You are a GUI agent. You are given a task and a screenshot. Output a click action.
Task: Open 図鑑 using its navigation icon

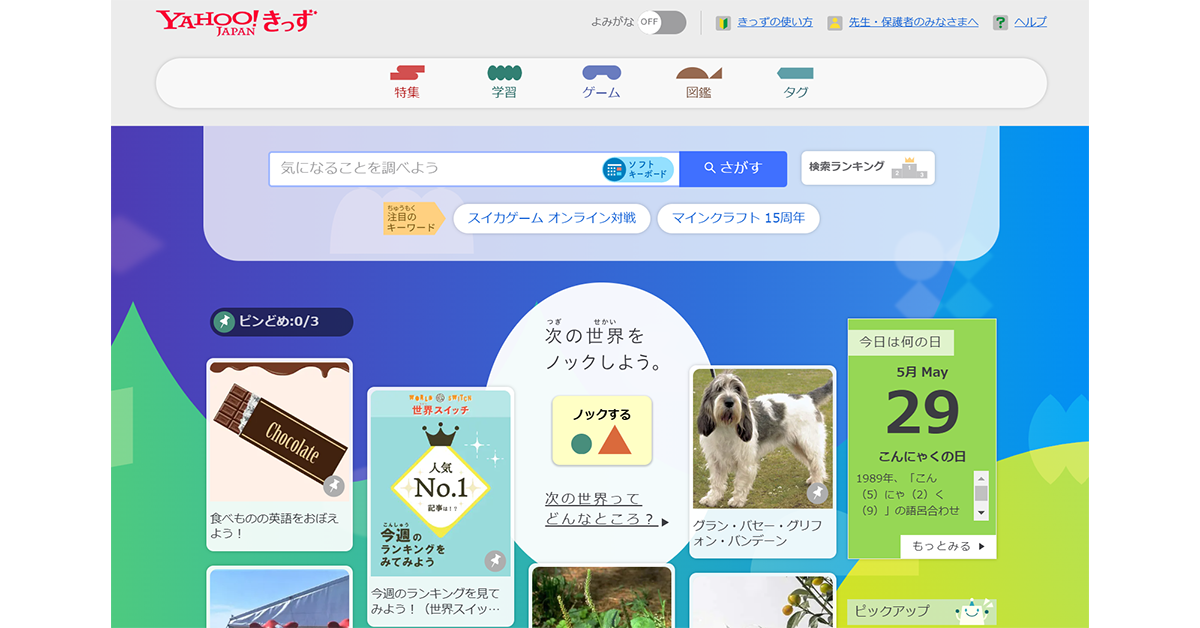coord(699,72)
